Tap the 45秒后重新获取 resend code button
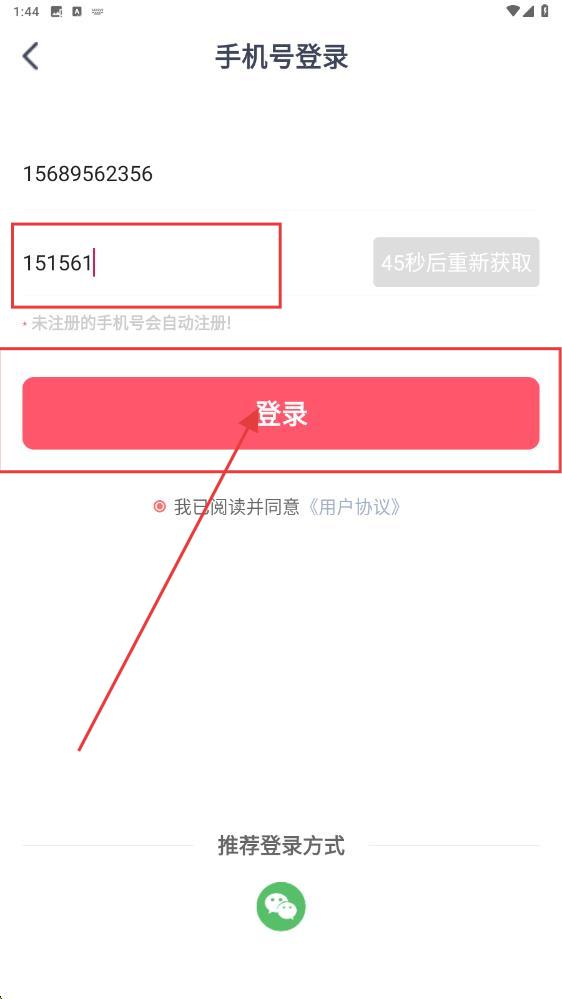The image size is (562, 999). [456, 262]
